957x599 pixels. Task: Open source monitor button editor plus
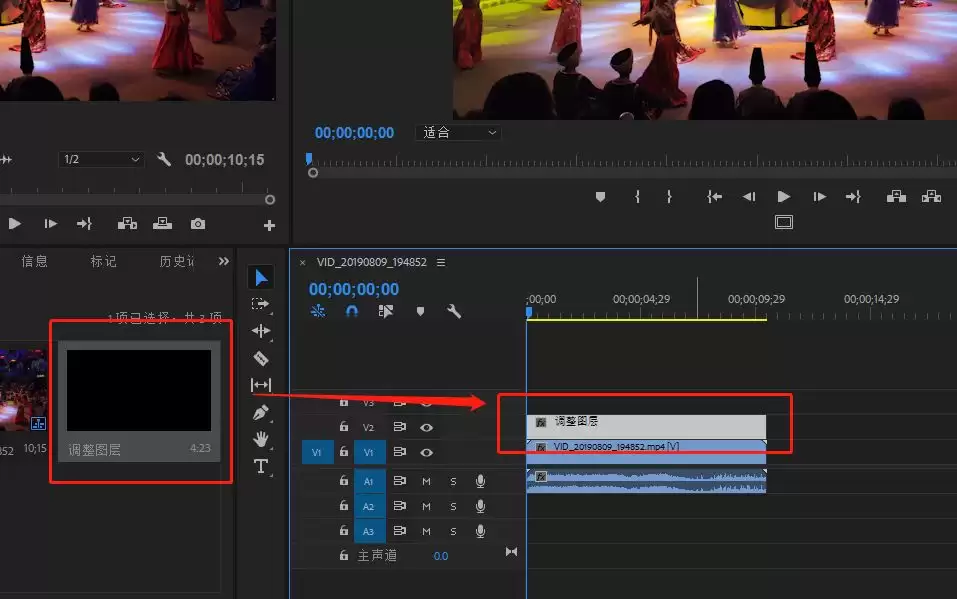point(269,225)
